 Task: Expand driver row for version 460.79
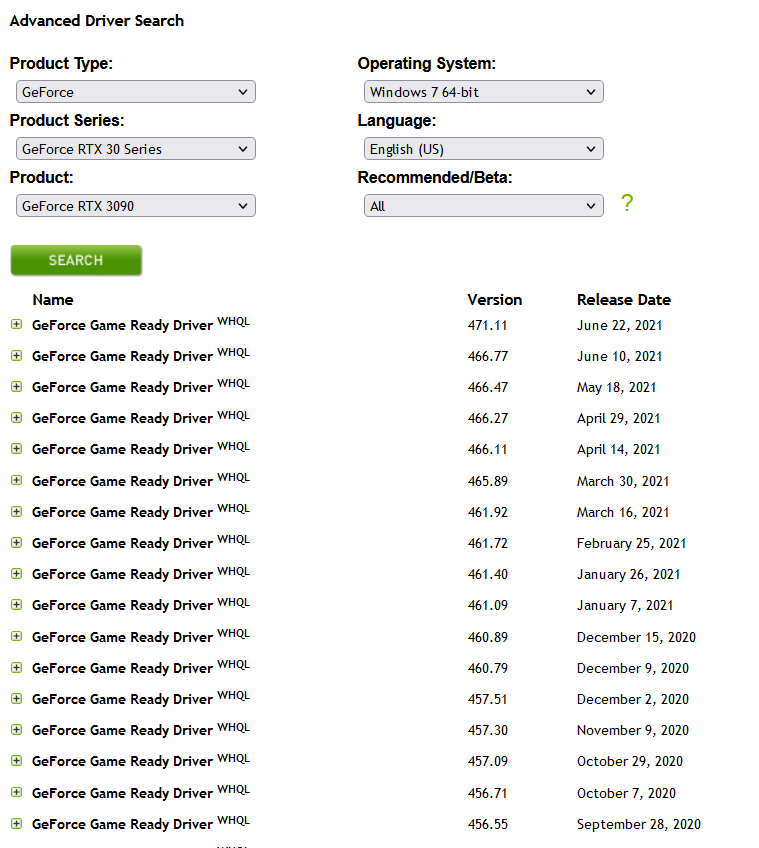[x=17, y=667]
